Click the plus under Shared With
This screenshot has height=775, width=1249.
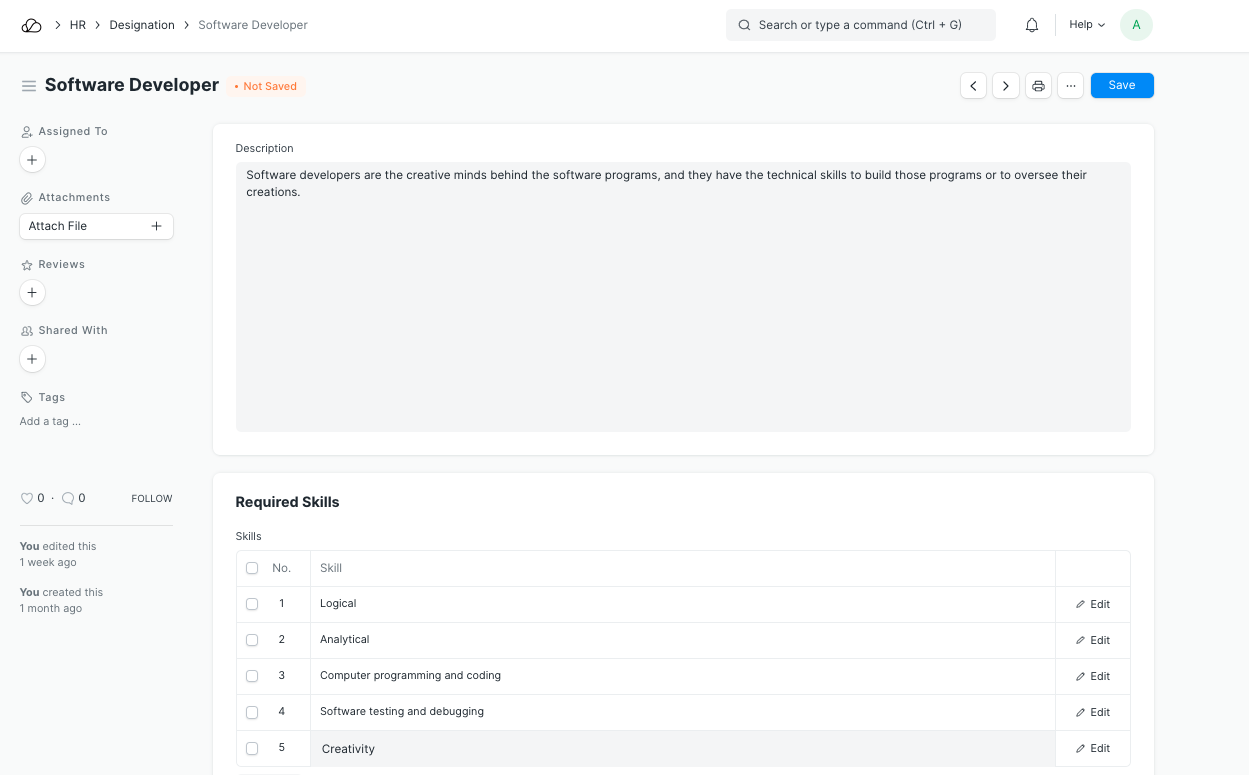[32, 359]
